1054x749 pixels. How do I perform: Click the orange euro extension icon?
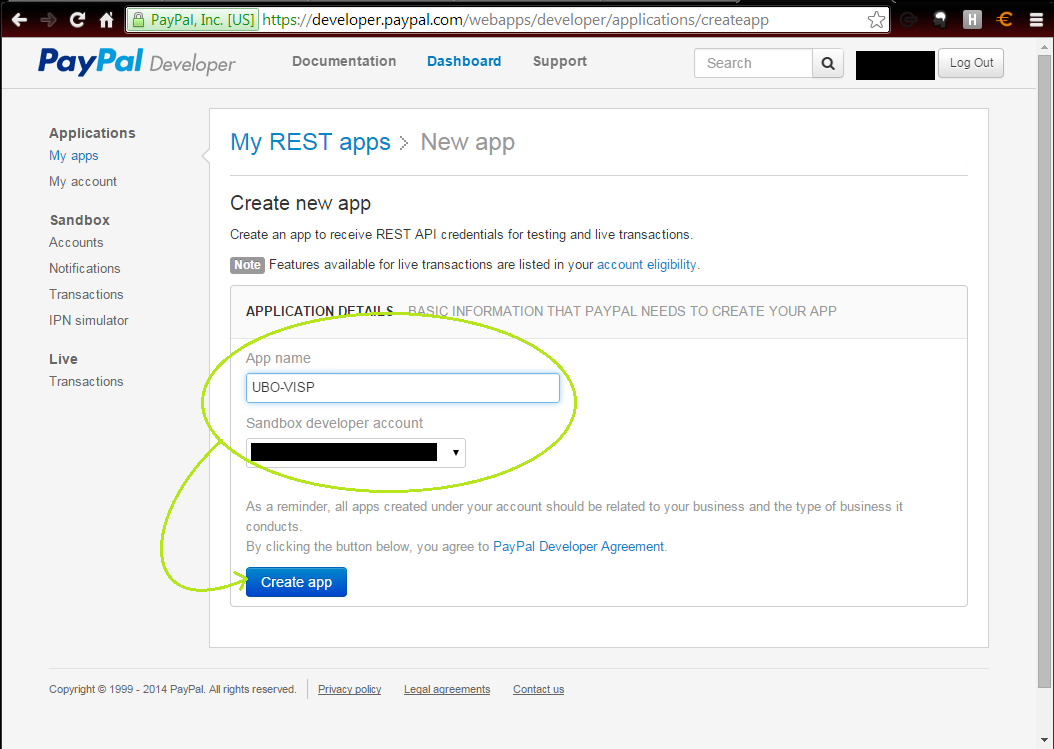pyautogui.click(x=1004, y=20)
